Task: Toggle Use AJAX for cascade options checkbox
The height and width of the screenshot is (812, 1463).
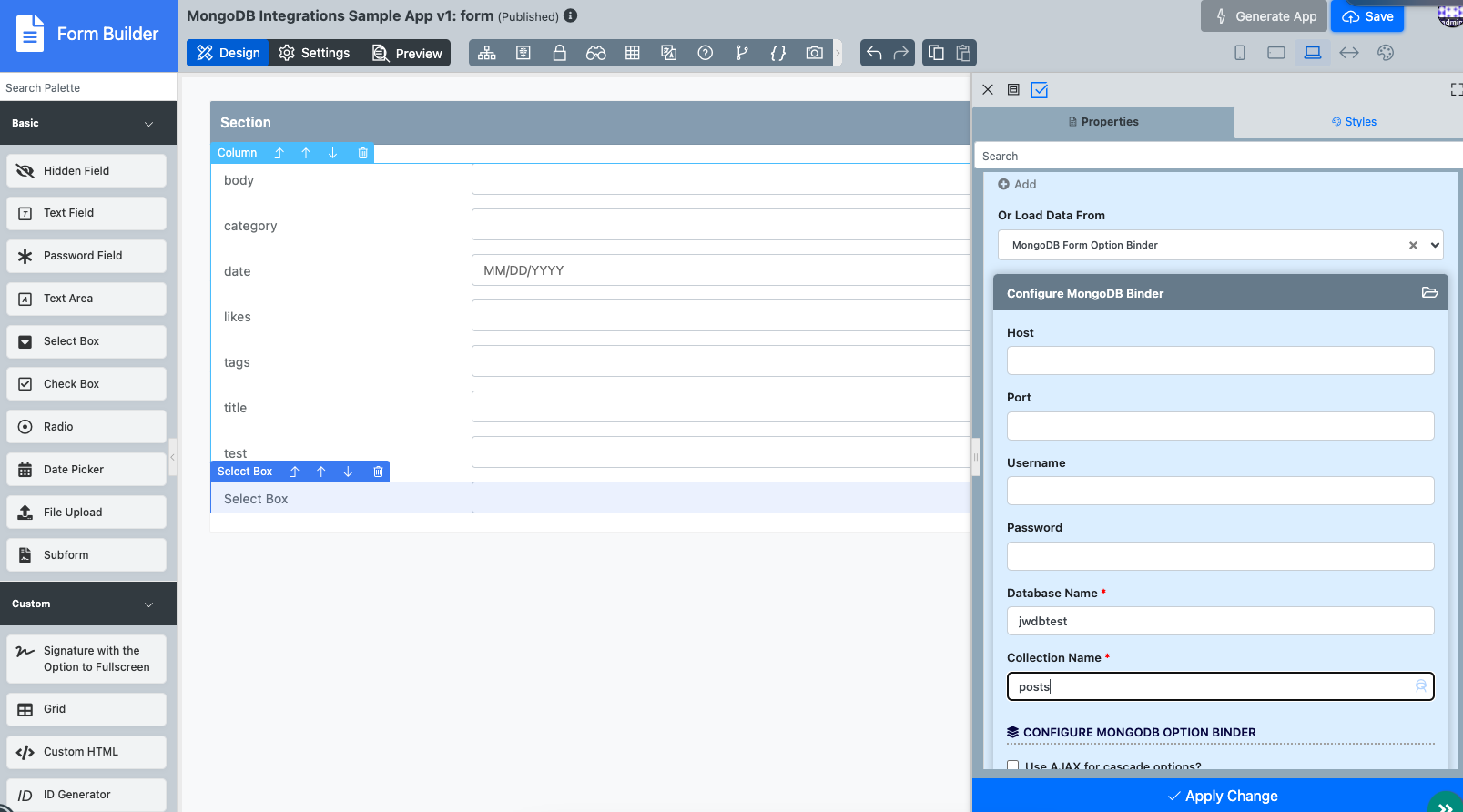Action: point(1012,766)
